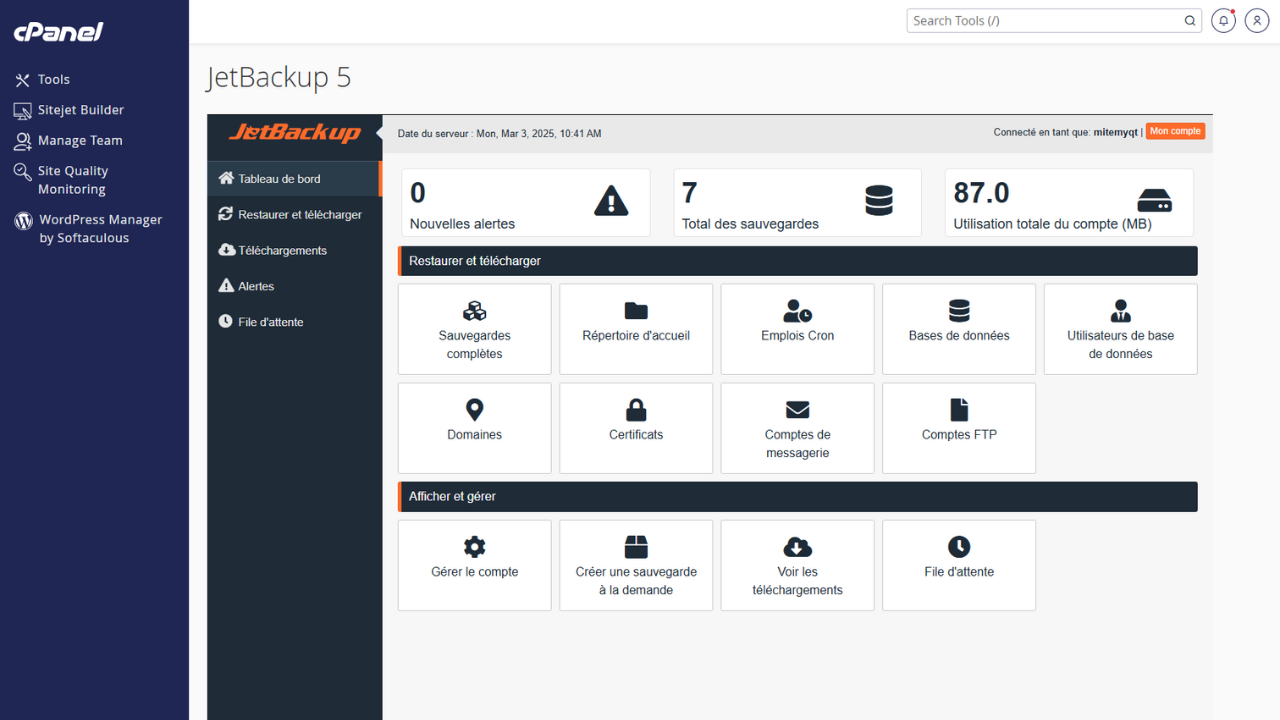Click the Site Quality Monitoring magnifier icon

click(x=22, y=172)
